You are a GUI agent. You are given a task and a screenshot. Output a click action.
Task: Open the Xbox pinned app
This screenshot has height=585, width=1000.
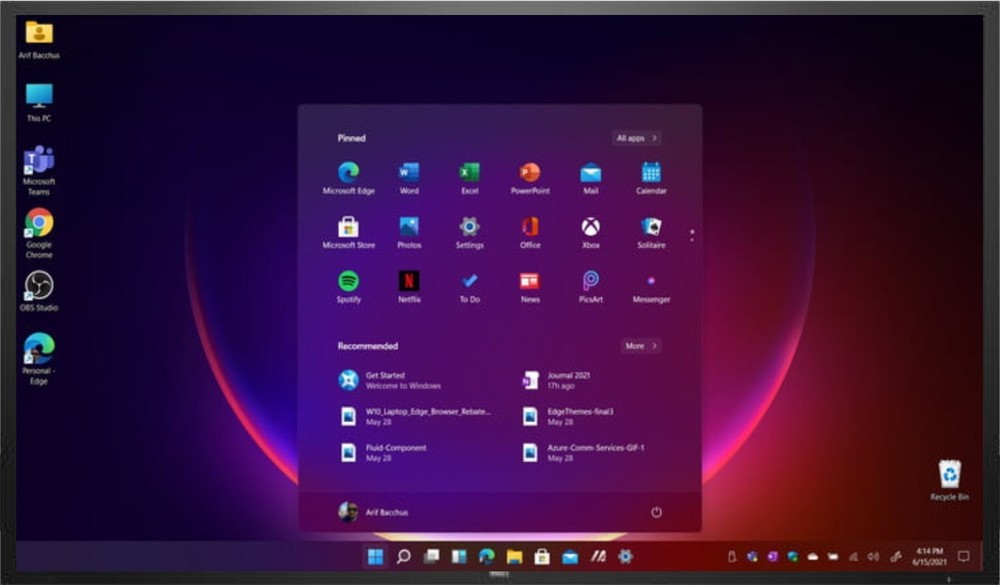(x=591, y=228)
